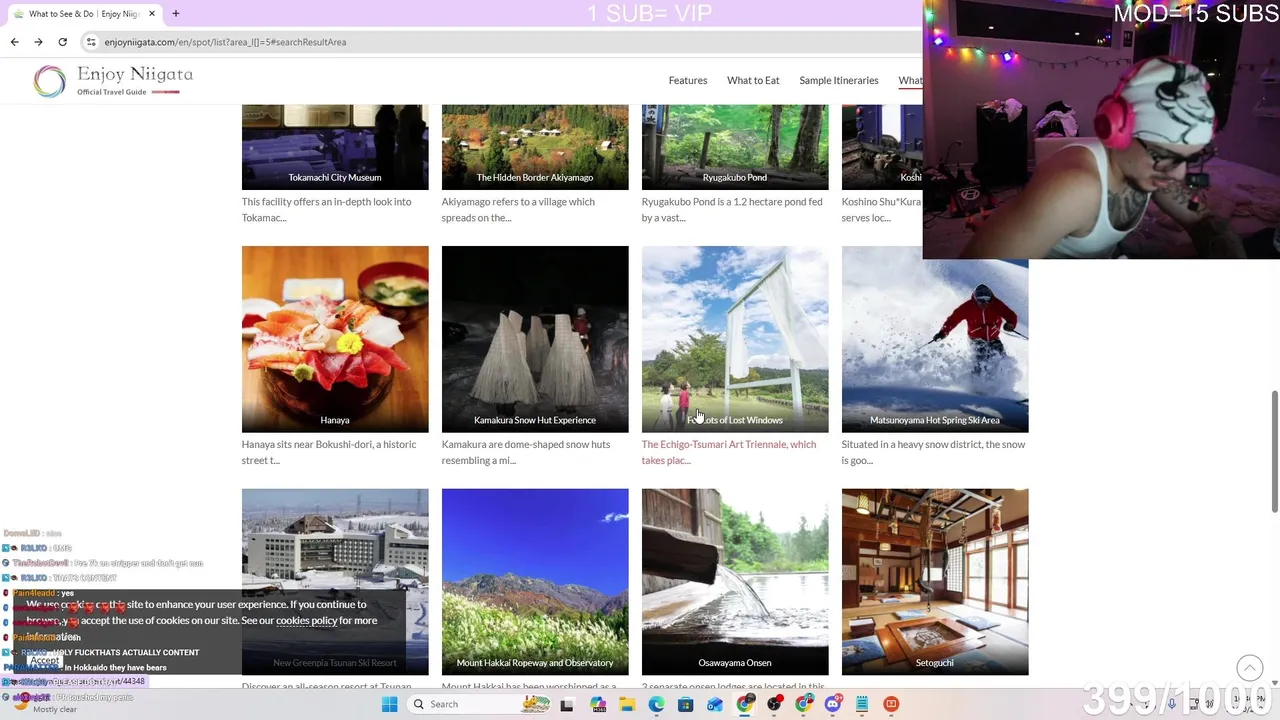Click the address bar URL field
This screenshot has height=720, width=1280.
pos(500,42)
